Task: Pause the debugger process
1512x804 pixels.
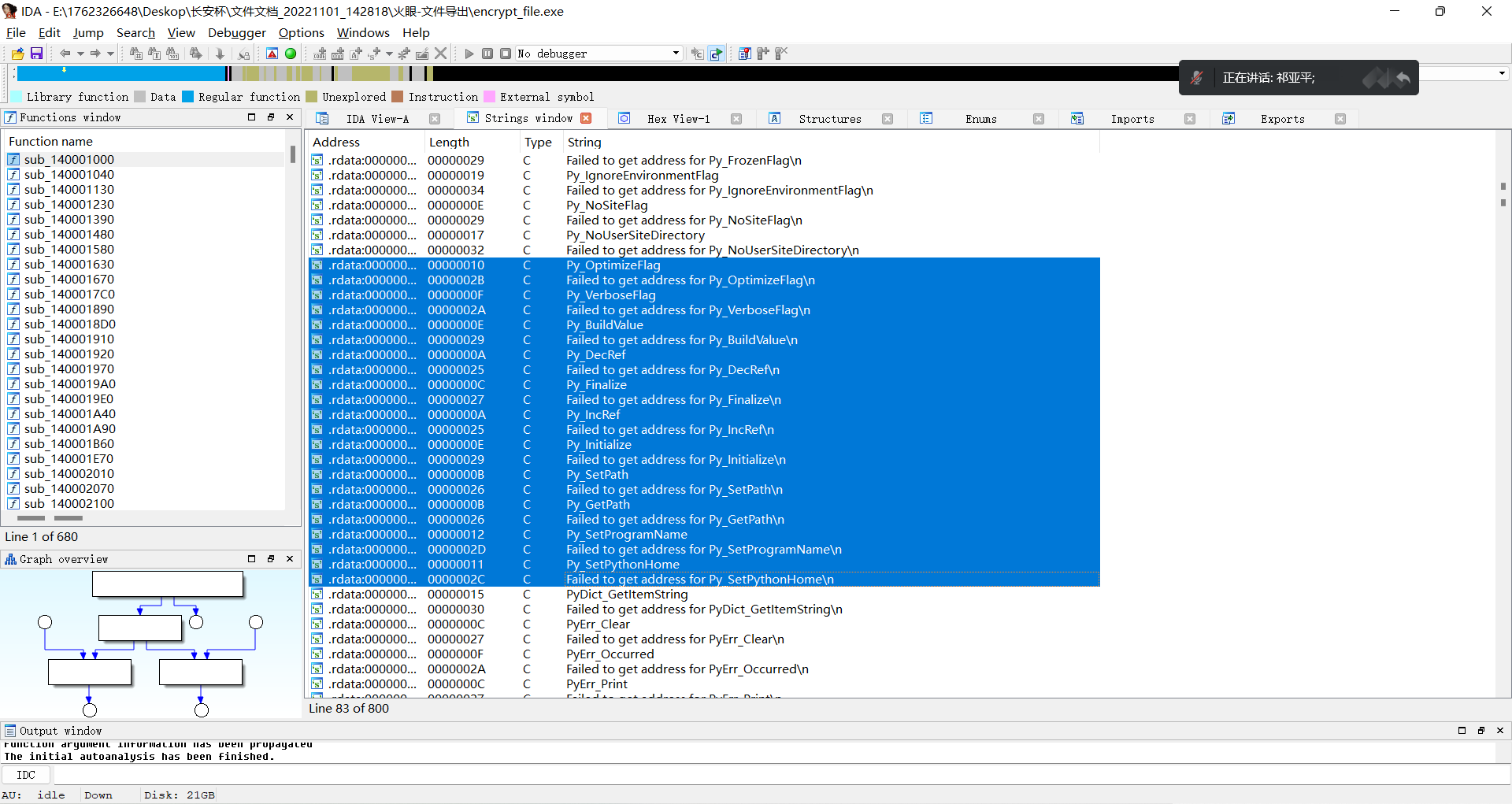Action: [x=487, y=54]
